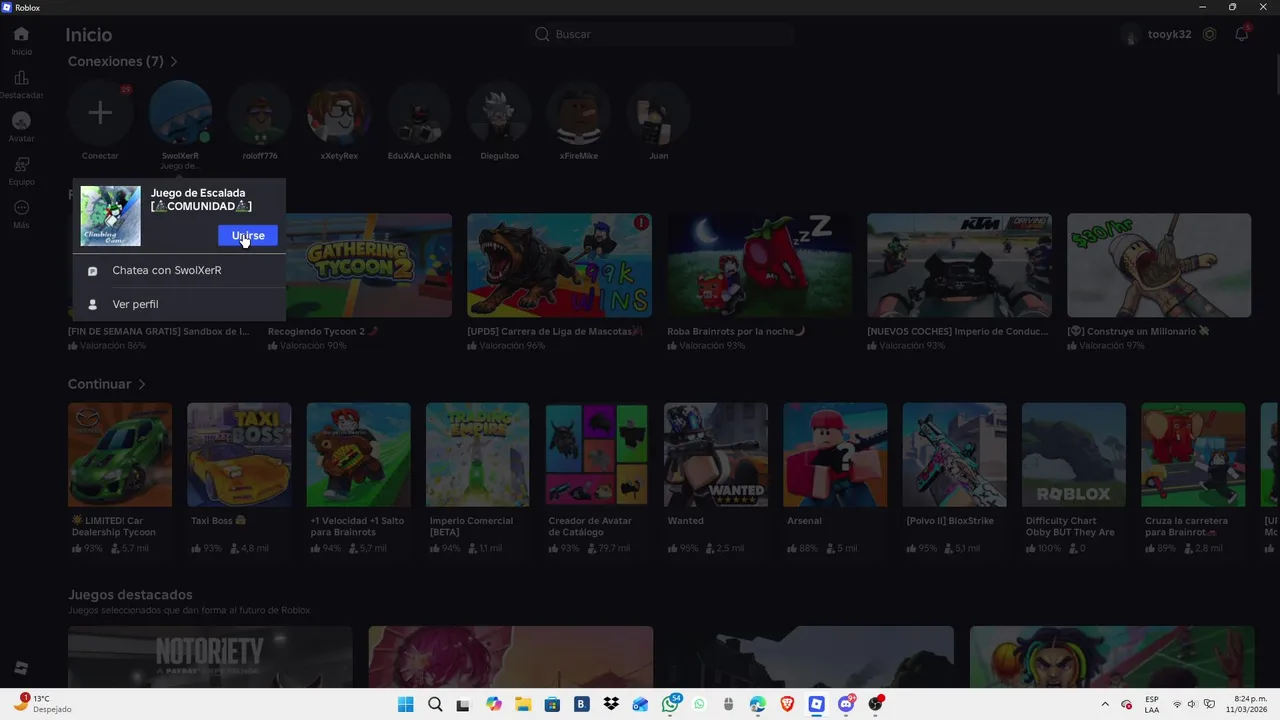
Task: Click the Arsenal title text
Action: [804, 521]
